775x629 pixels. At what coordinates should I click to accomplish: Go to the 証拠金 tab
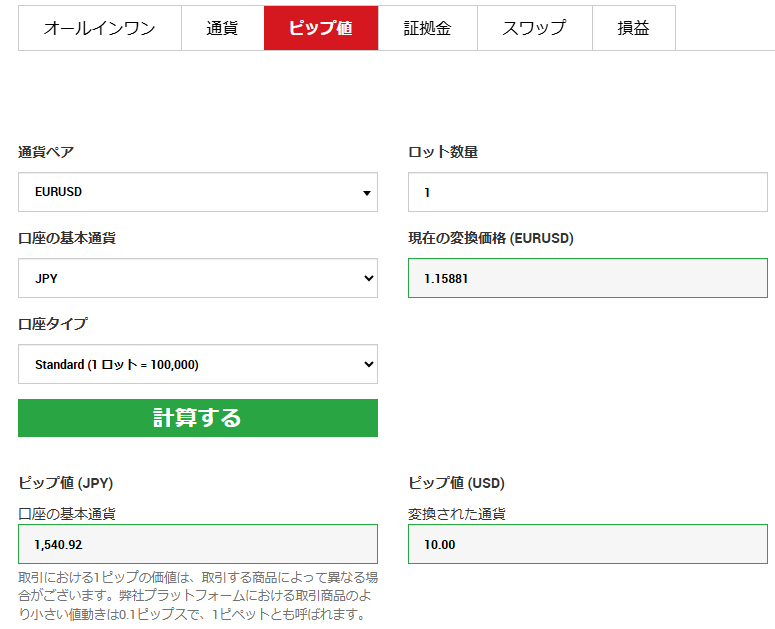(x=427, y=28)
